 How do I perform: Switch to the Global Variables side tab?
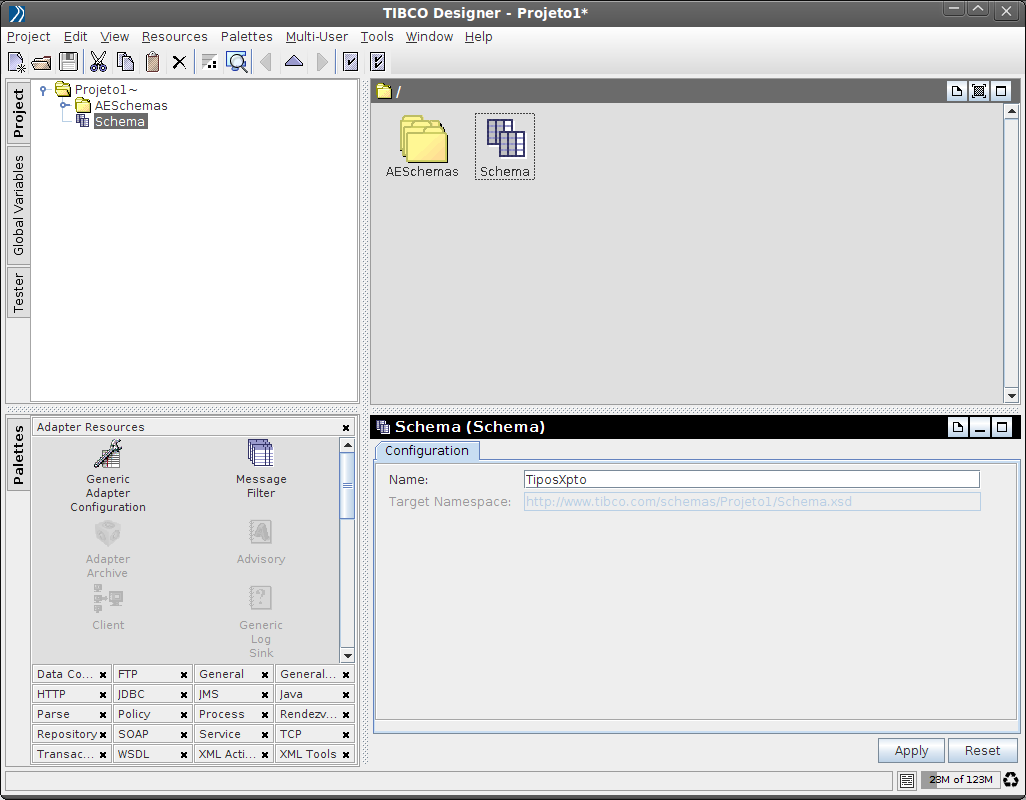pyautogui.click(x=18, y=205)
